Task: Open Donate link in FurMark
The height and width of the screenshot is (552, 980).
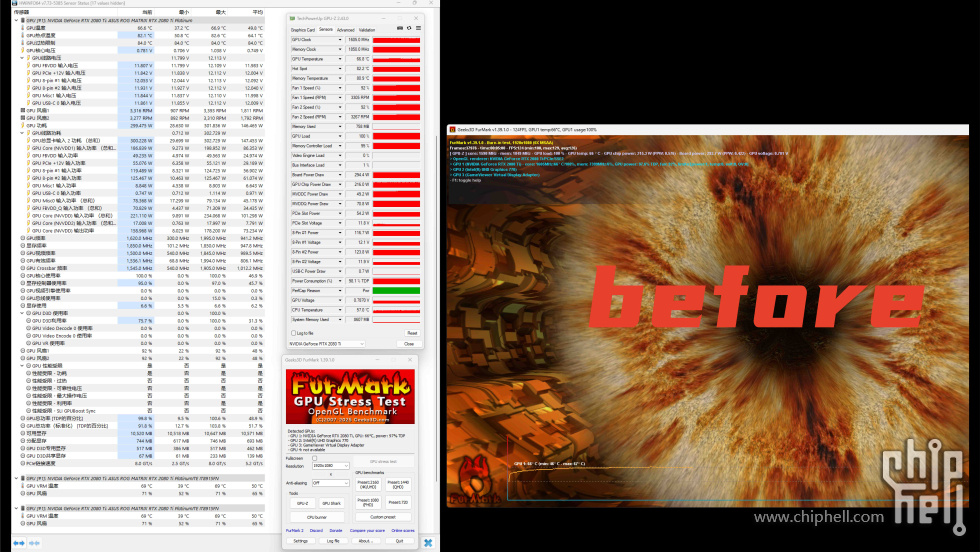Action: click(x=336, y=531)
